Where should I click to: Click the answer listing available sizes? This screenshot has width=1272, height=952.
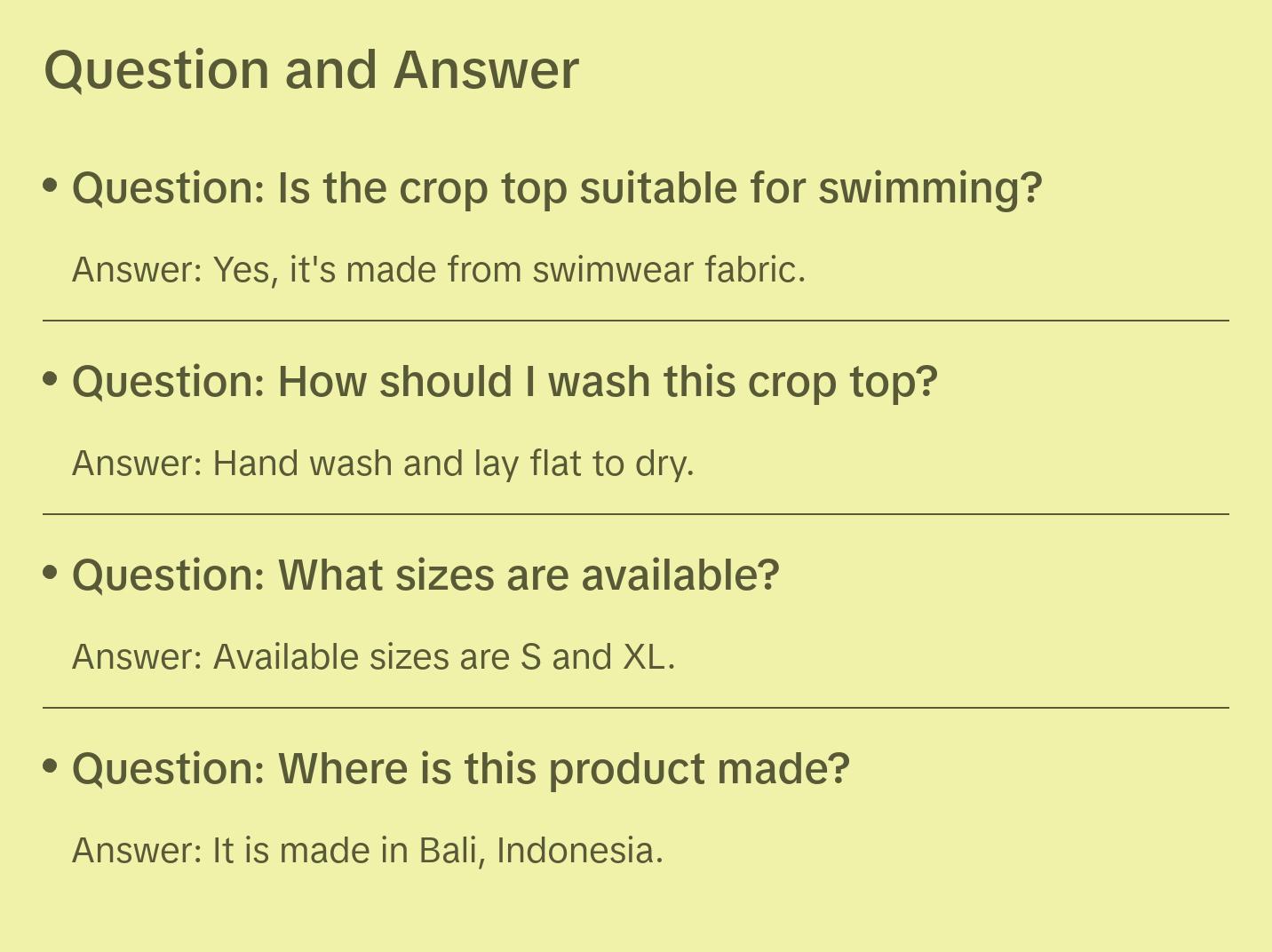coord(373,657)
